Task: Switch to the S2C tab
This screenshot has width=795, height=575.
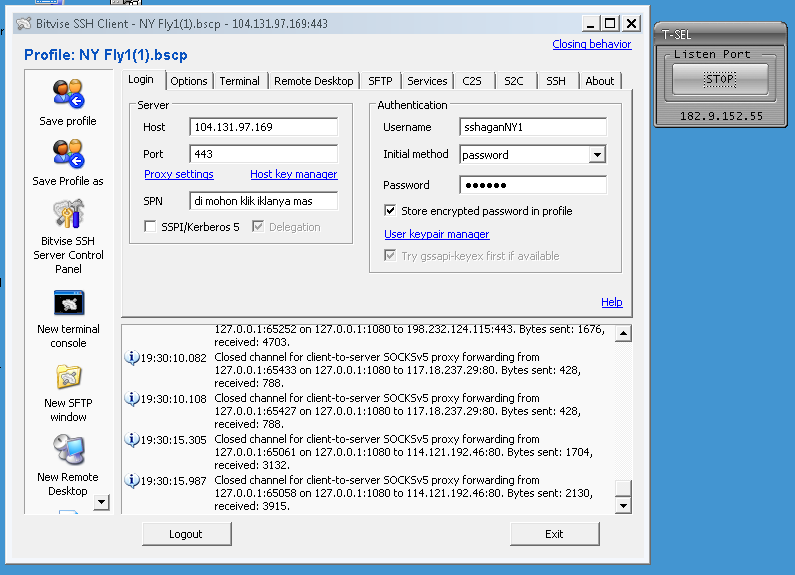Action: click(x=514, y=81)
